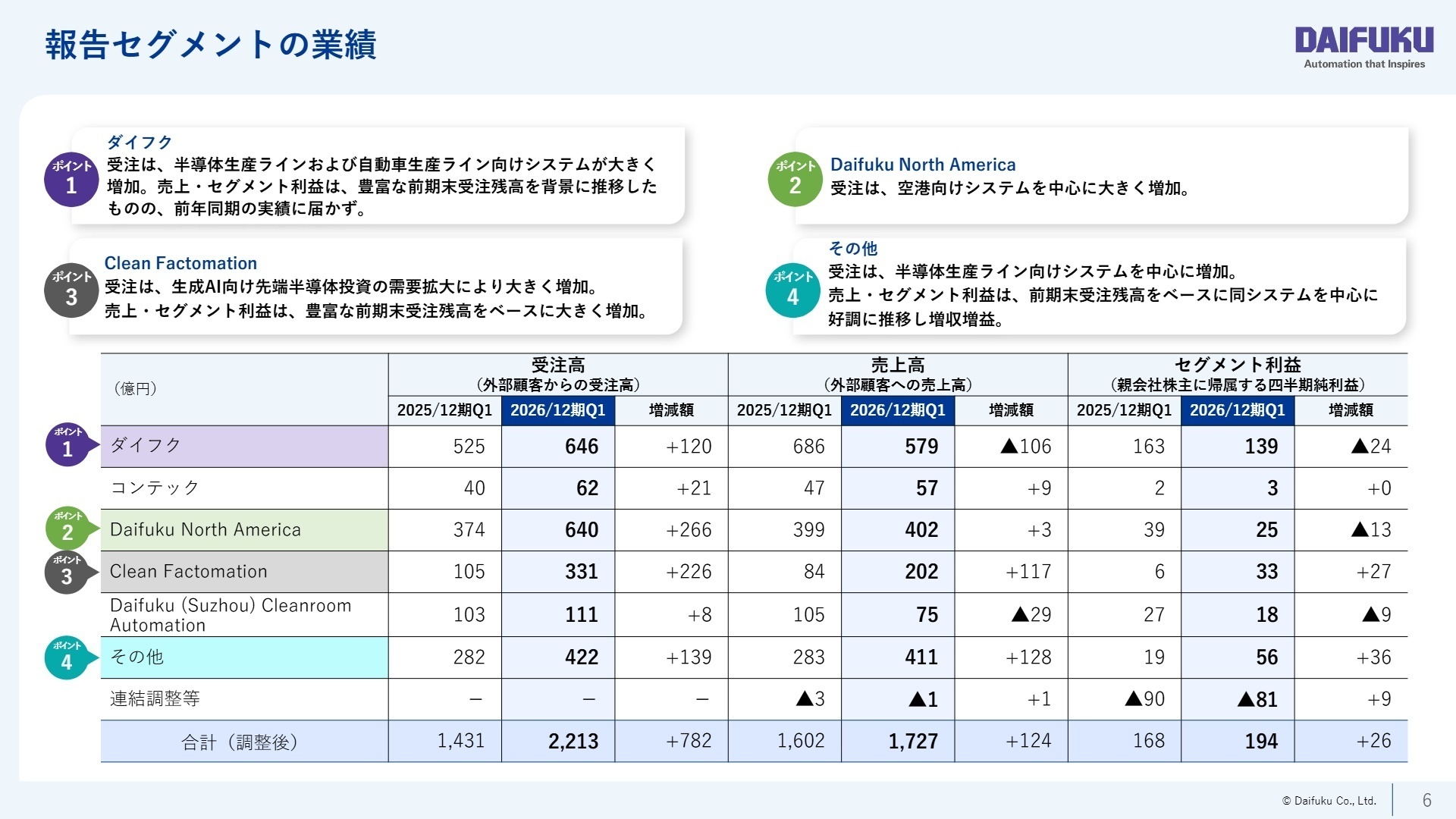The height and width of the screenshot is (819, 1456).
Task: Click the その他 orders value 422
Action: 582,657
